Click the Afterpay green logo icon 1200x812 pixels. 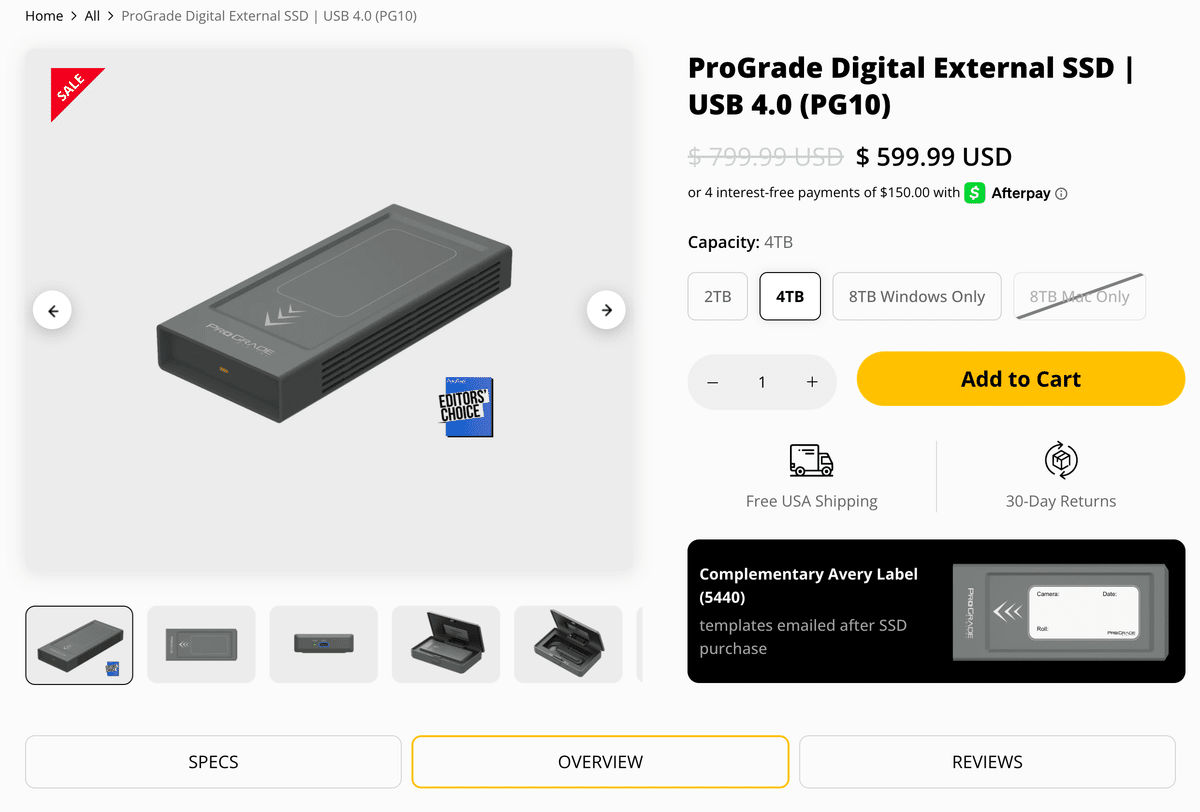click(x=974, y=192)
